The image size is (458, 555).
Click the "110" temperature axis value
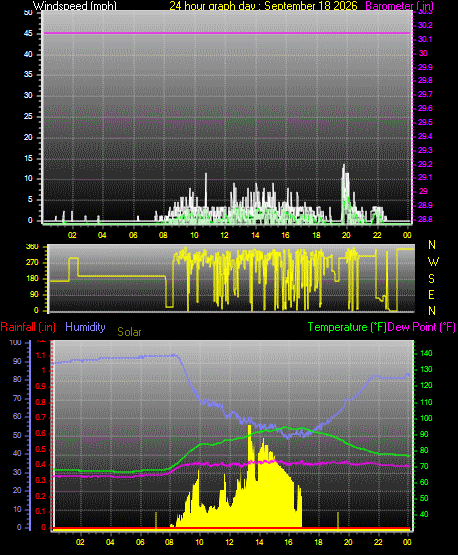point(426,402)
